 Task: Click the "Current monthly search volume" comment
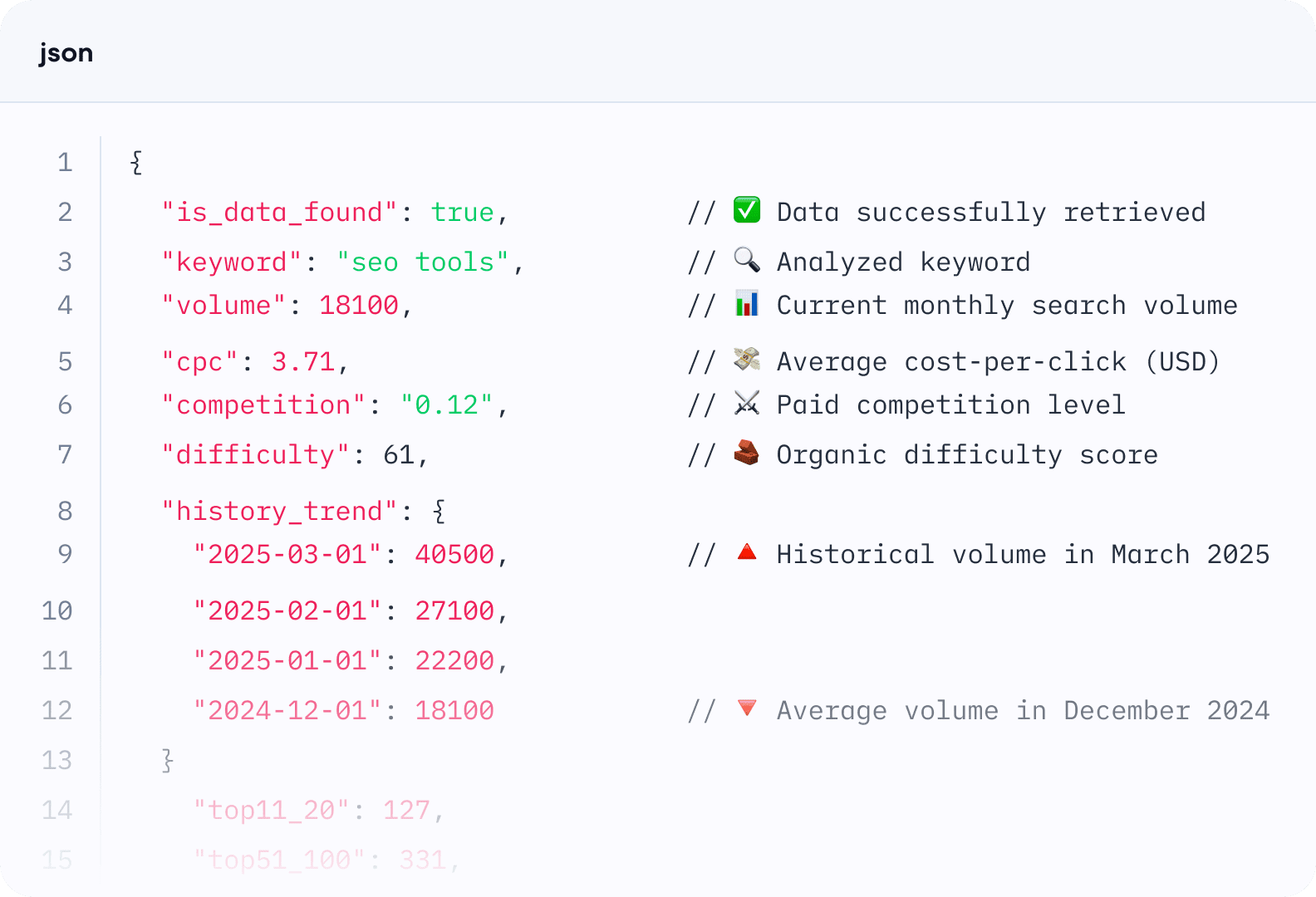1007,306
